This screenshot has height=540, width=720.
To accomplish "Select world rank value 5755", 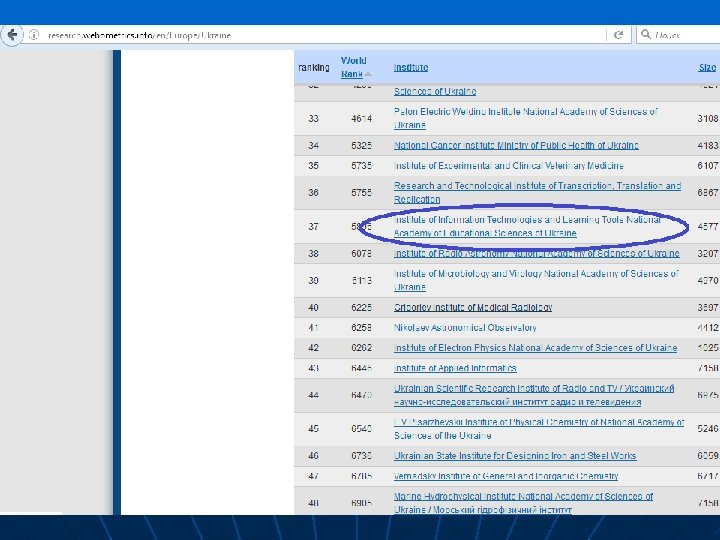I will [x=361, y=193].
